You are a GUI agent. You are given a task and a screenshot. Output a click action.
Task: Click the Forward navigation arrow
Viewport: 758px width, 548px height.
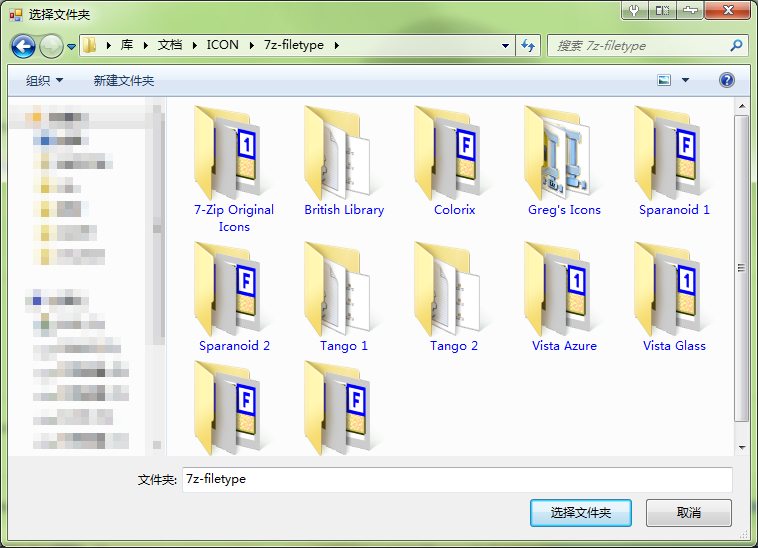51,46
